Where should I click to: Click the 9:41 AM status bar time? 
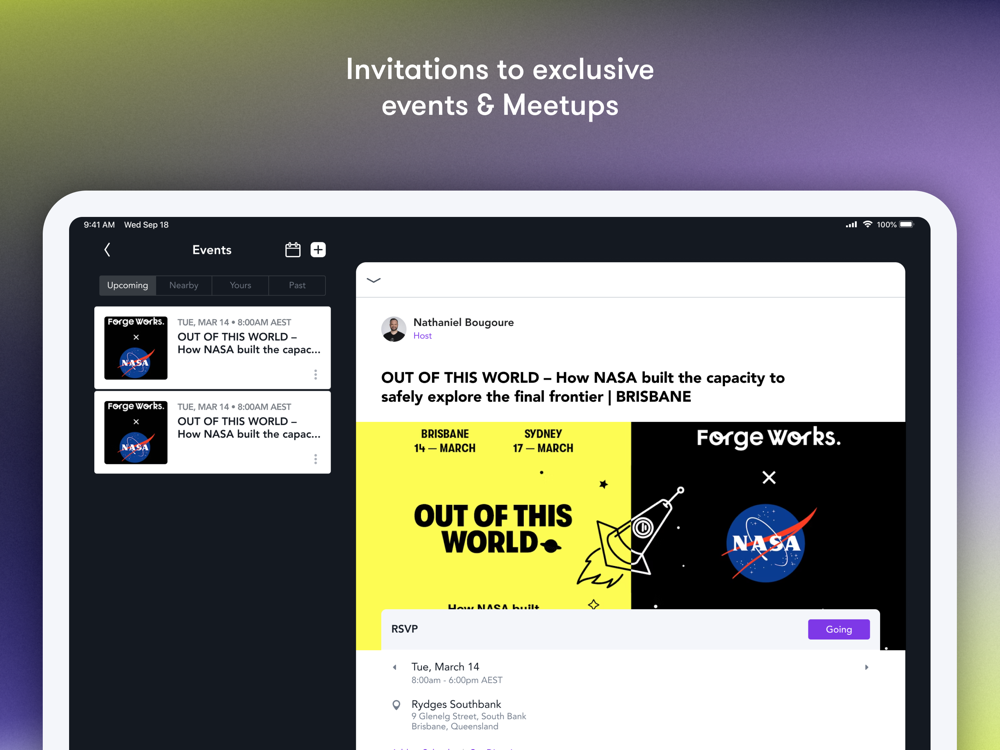point(99,224)
